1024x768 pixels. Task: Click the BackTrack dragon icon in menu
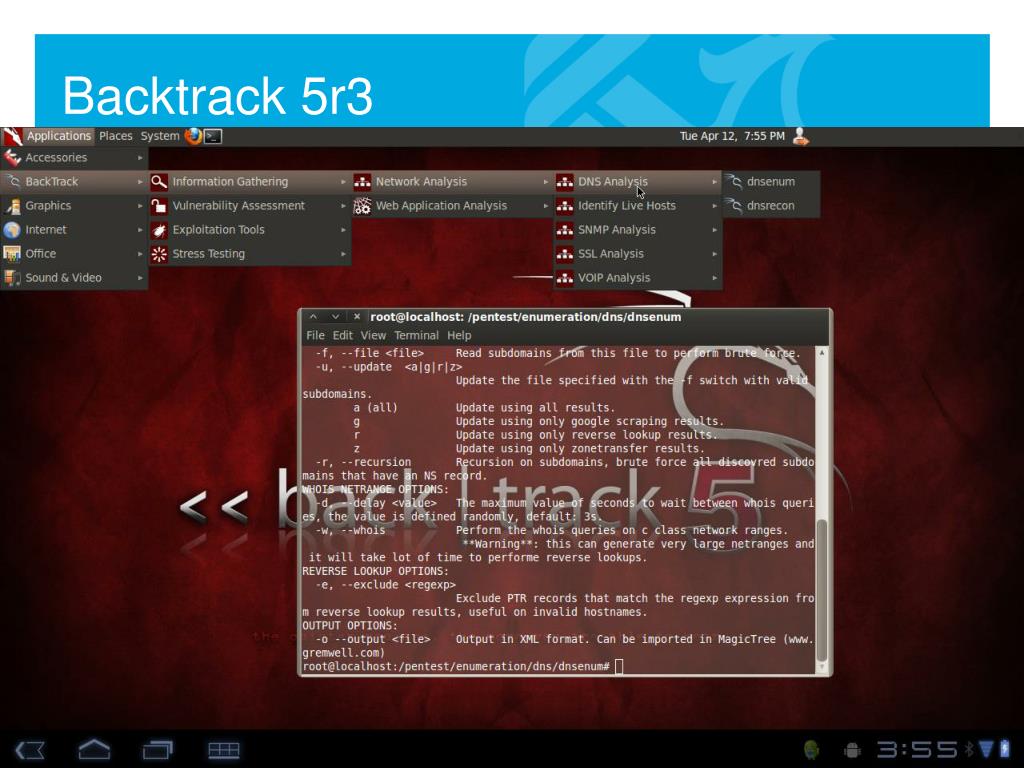click(x=12, y=182)
